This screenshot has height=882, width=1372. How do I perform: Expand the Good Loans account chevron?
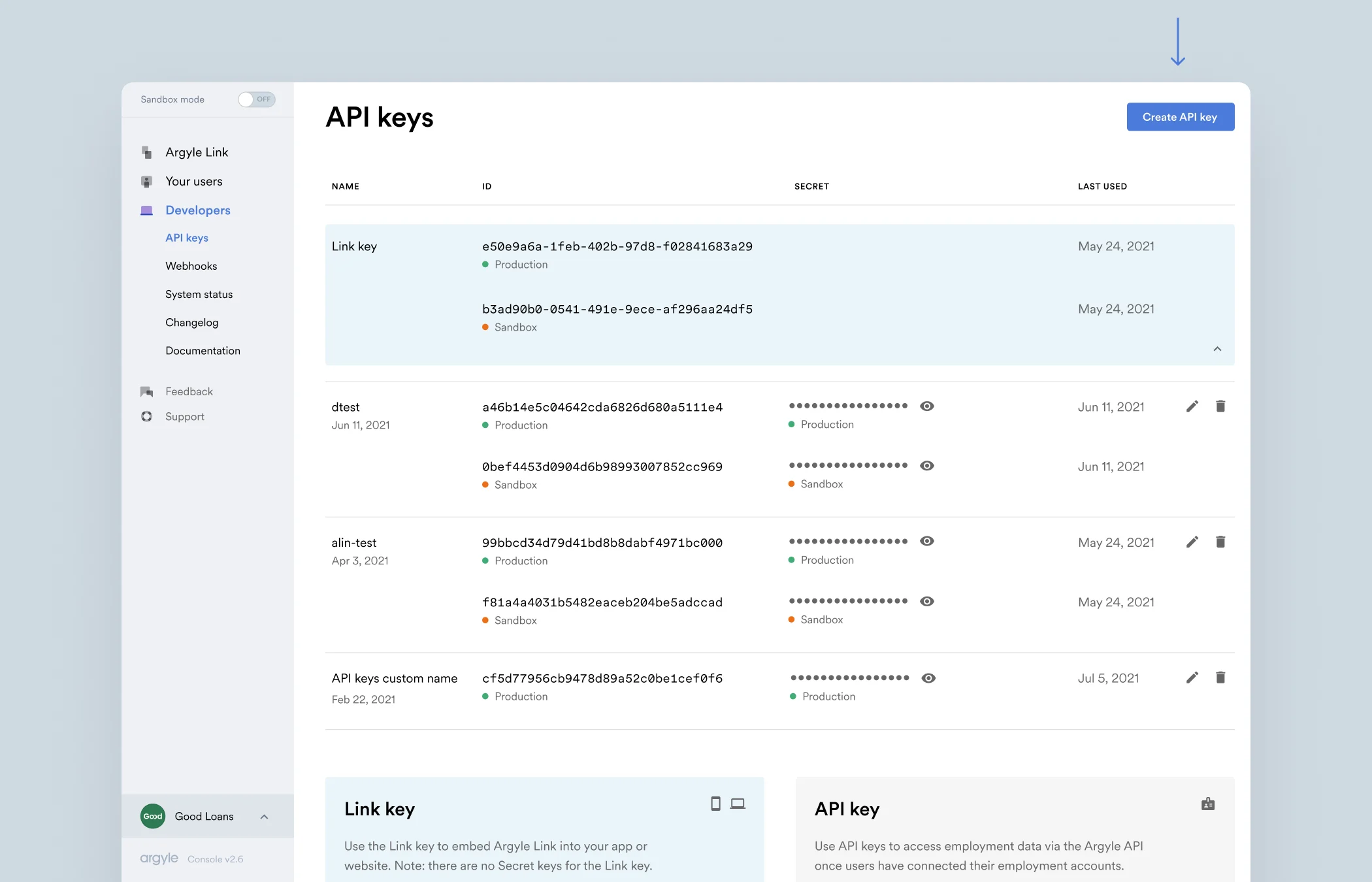click(x=264, y=817)
